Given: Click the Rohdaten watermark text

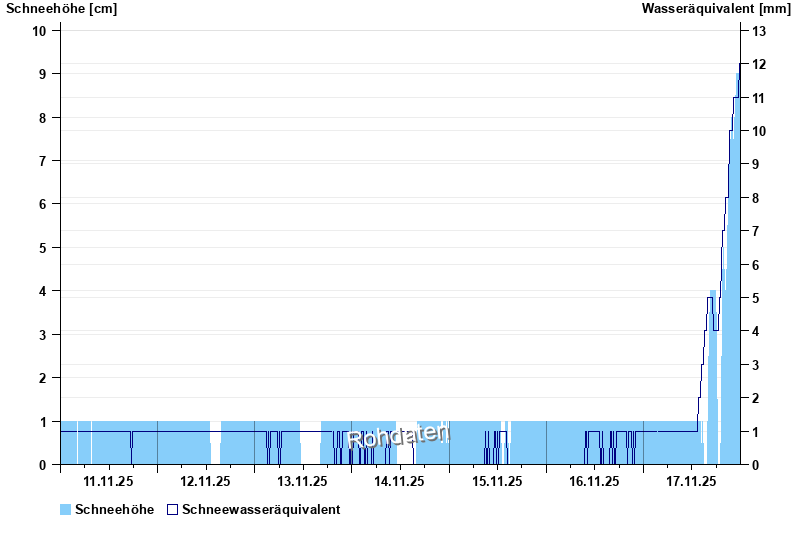Looking at the screenshot, I should [x=399, y=437].
